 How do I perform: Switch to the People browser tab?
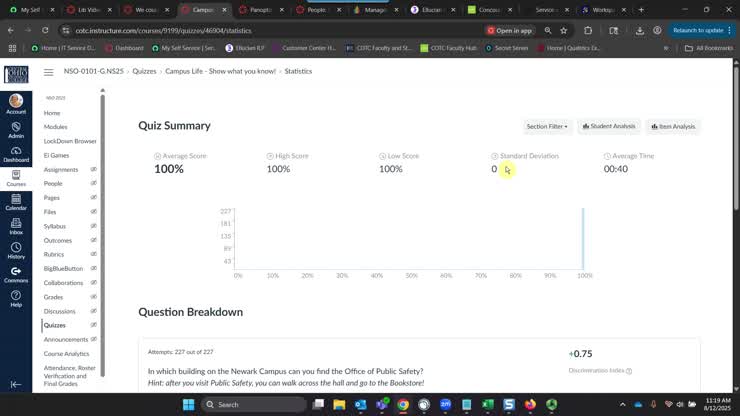click(x=317, y=9)
